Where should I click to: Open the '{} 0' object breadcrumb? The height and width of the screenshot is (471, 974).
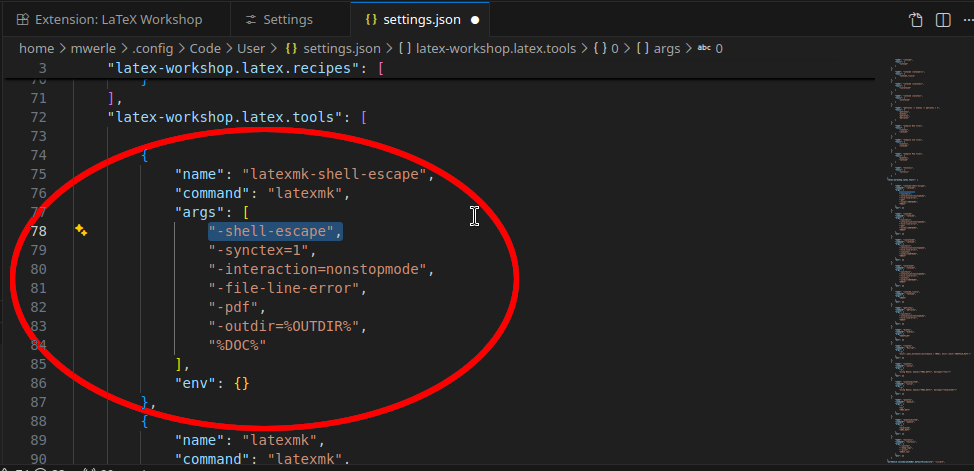pos(606,48)
